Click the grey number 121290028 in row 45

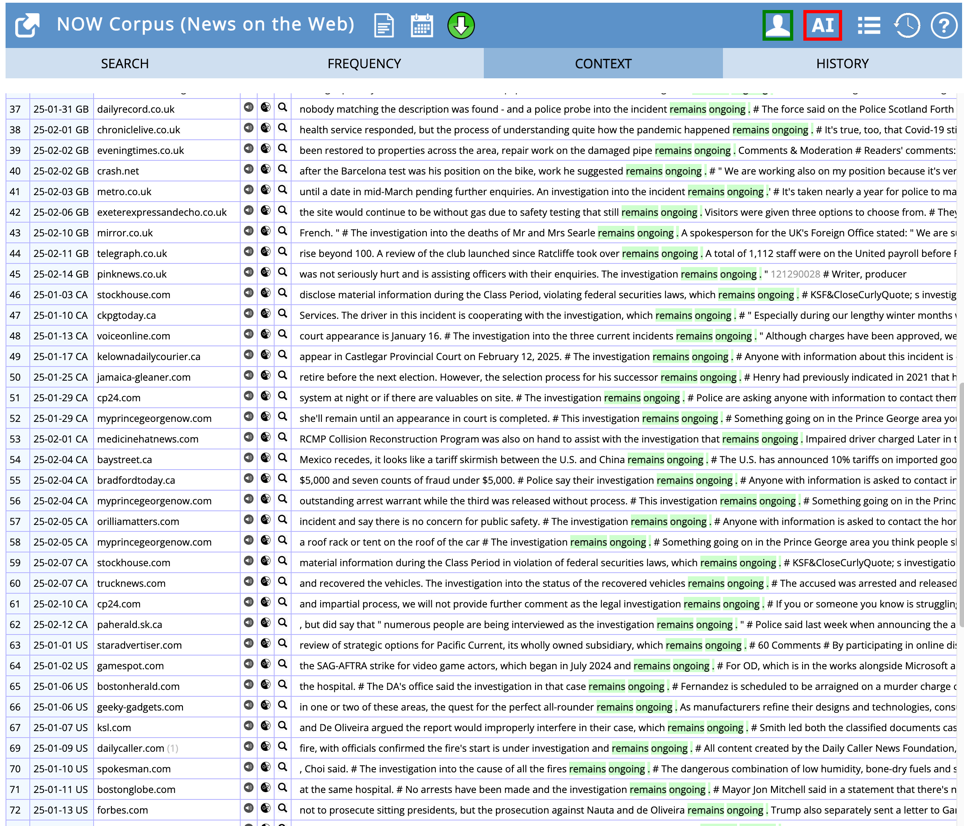click(795, 274)
